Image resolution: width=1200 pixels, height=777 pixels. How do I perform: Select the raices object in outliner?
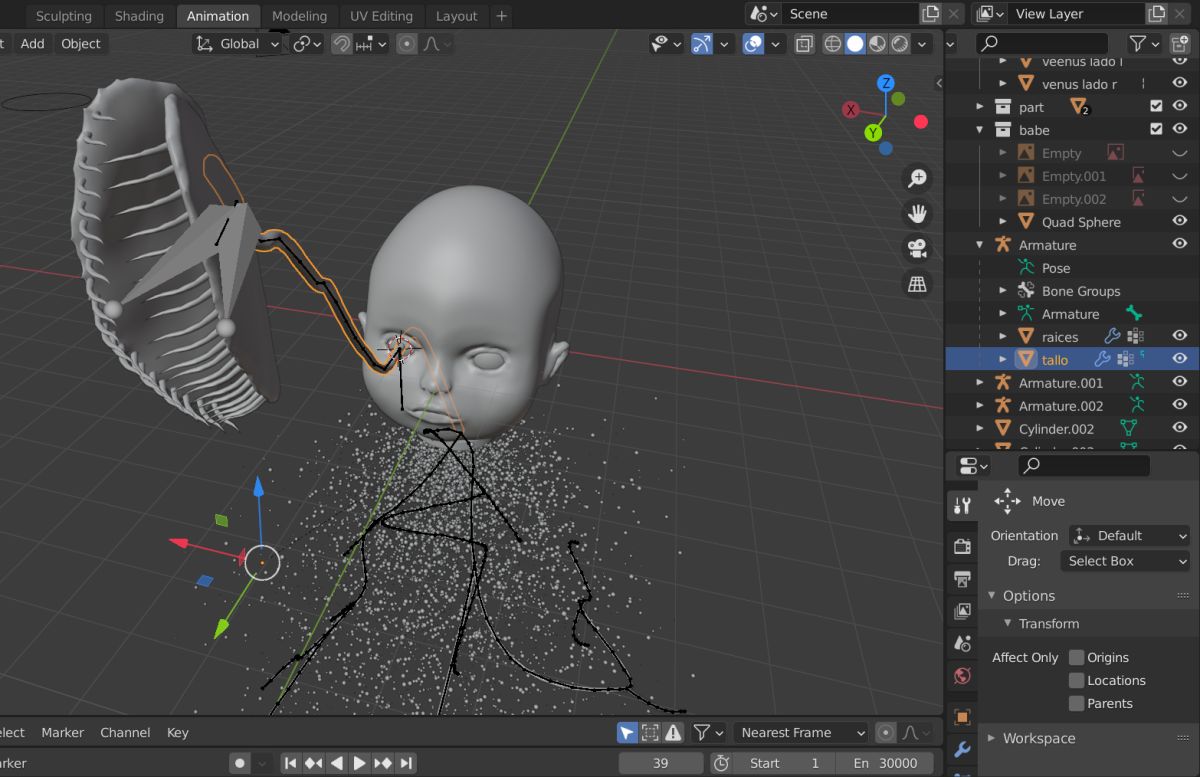coord(1060,337)
